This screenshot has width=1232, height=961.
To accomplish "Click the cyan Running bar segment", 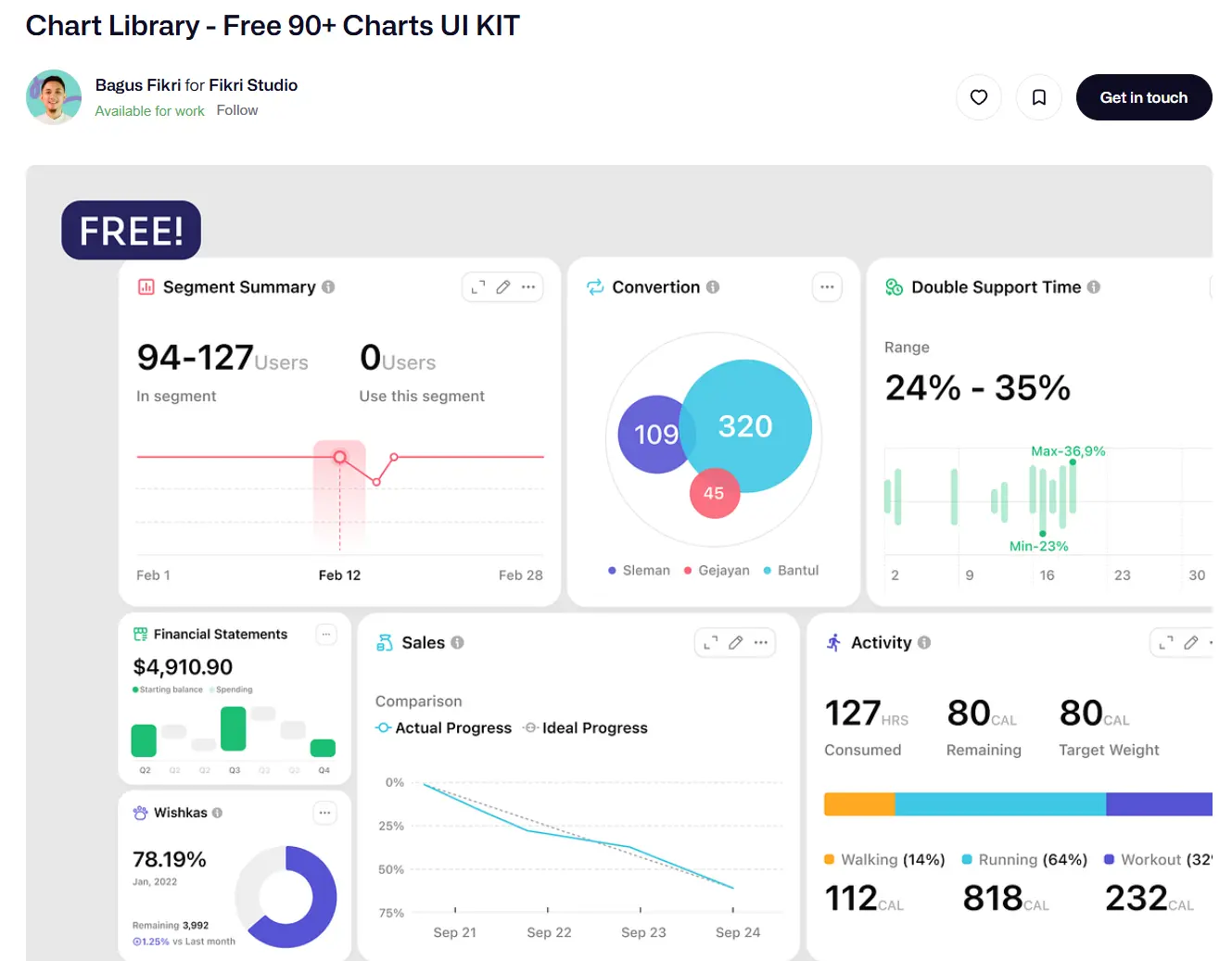I will 1000,804.
